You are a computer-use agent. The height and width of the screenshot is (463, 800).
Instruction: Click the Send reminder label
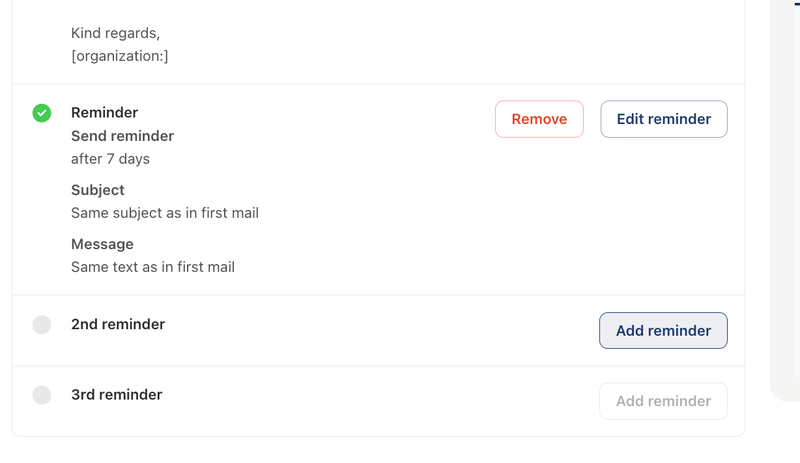pyautogui.click(x=122, y=136)
